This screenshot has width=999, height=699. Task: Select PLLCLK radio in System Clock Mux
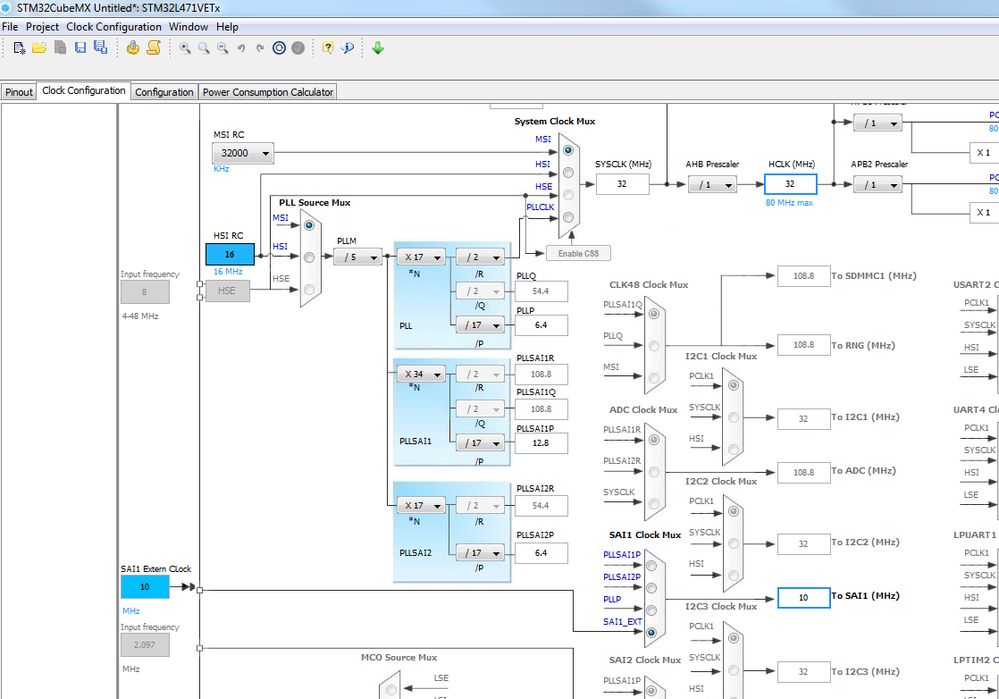point(568,217)
